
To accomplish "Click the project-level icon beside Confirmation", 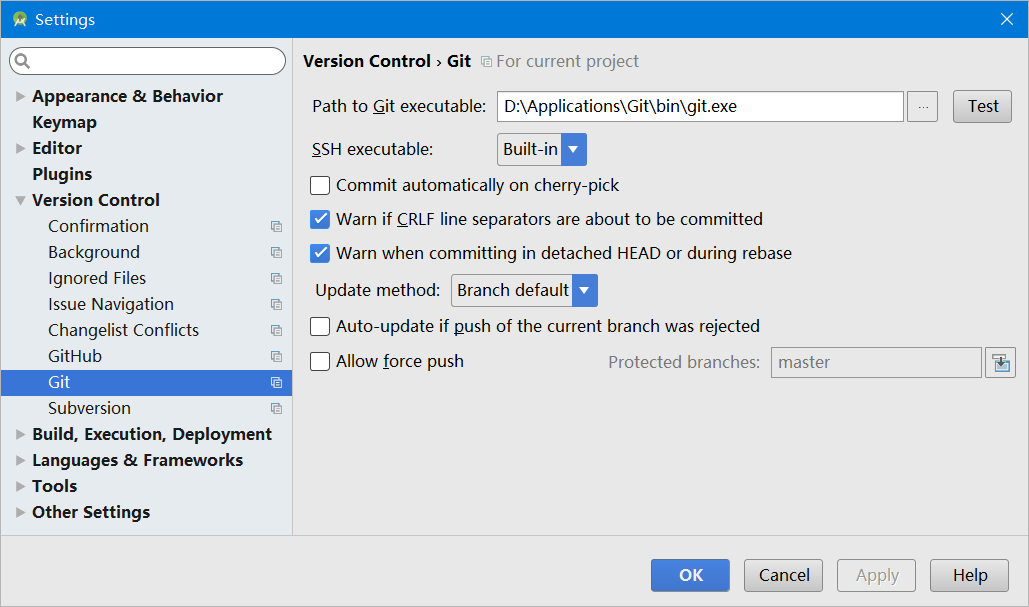I will click(277, 227).
